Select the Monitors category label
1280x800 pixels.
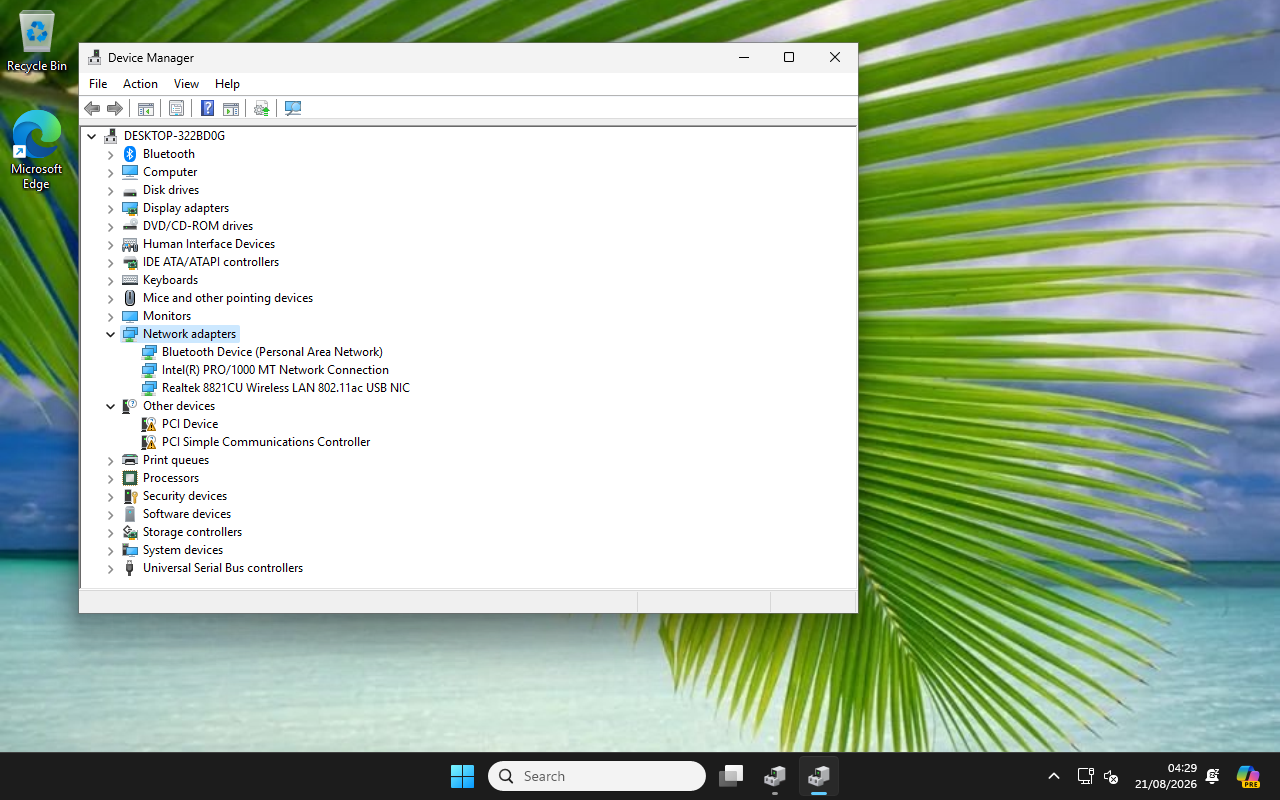click(x=167, y=316)
